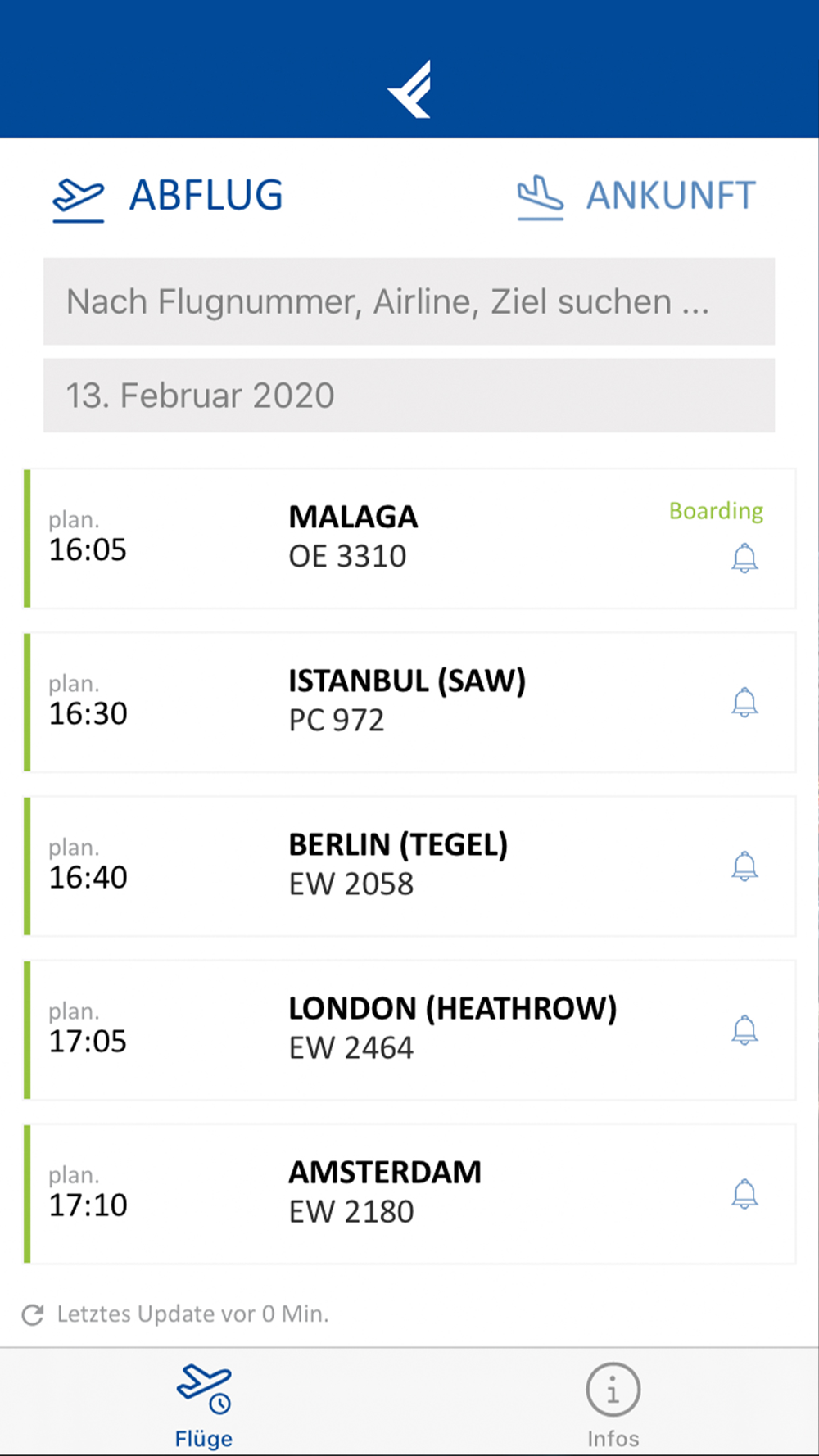Enable alert bell for Istanbul (SAW) flight
The width and height of the screenshot is (819, 1456).
pyautogui.click(x=744, y=703)
